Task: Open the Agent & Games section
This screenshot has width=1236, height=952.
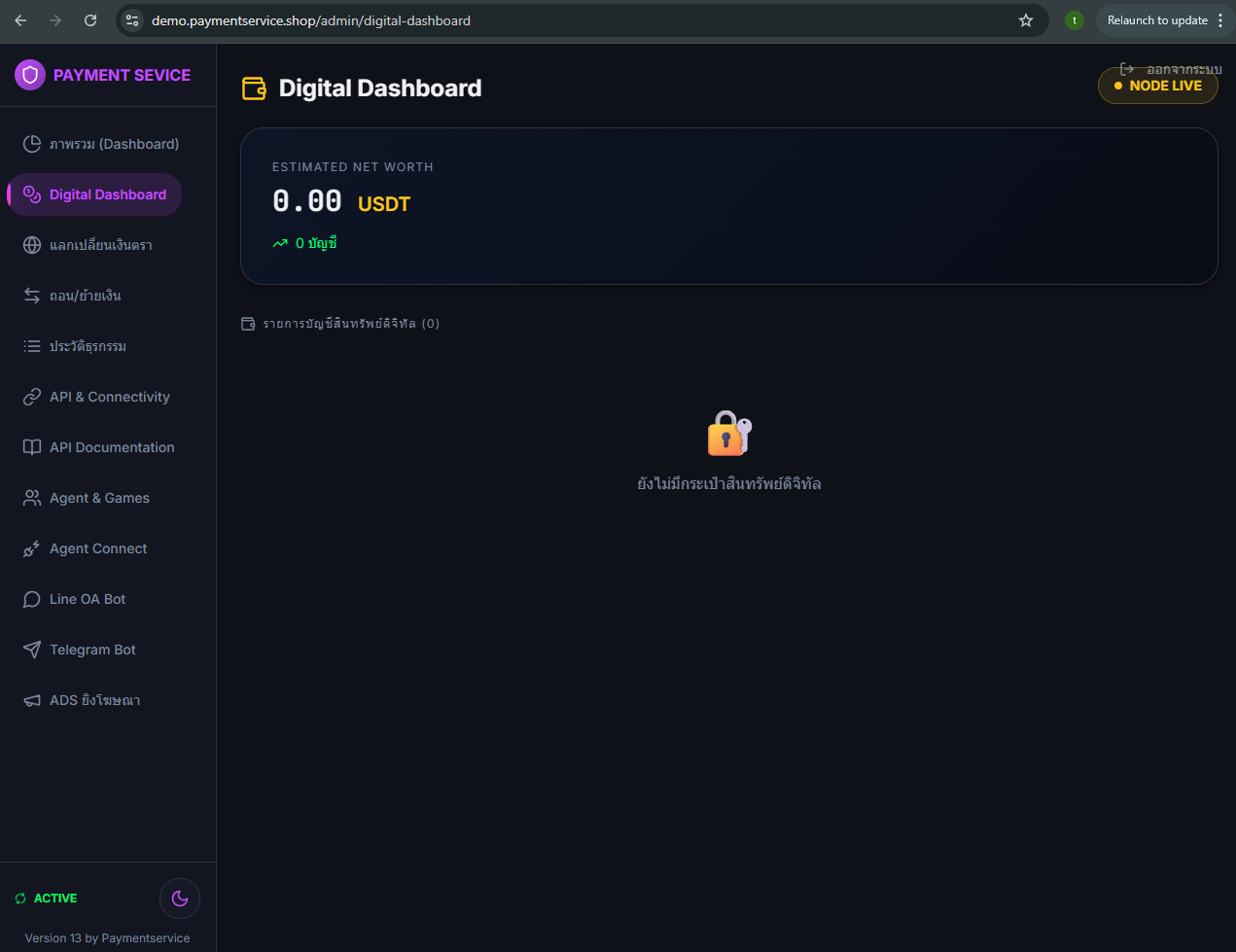Action: [99, 498]
